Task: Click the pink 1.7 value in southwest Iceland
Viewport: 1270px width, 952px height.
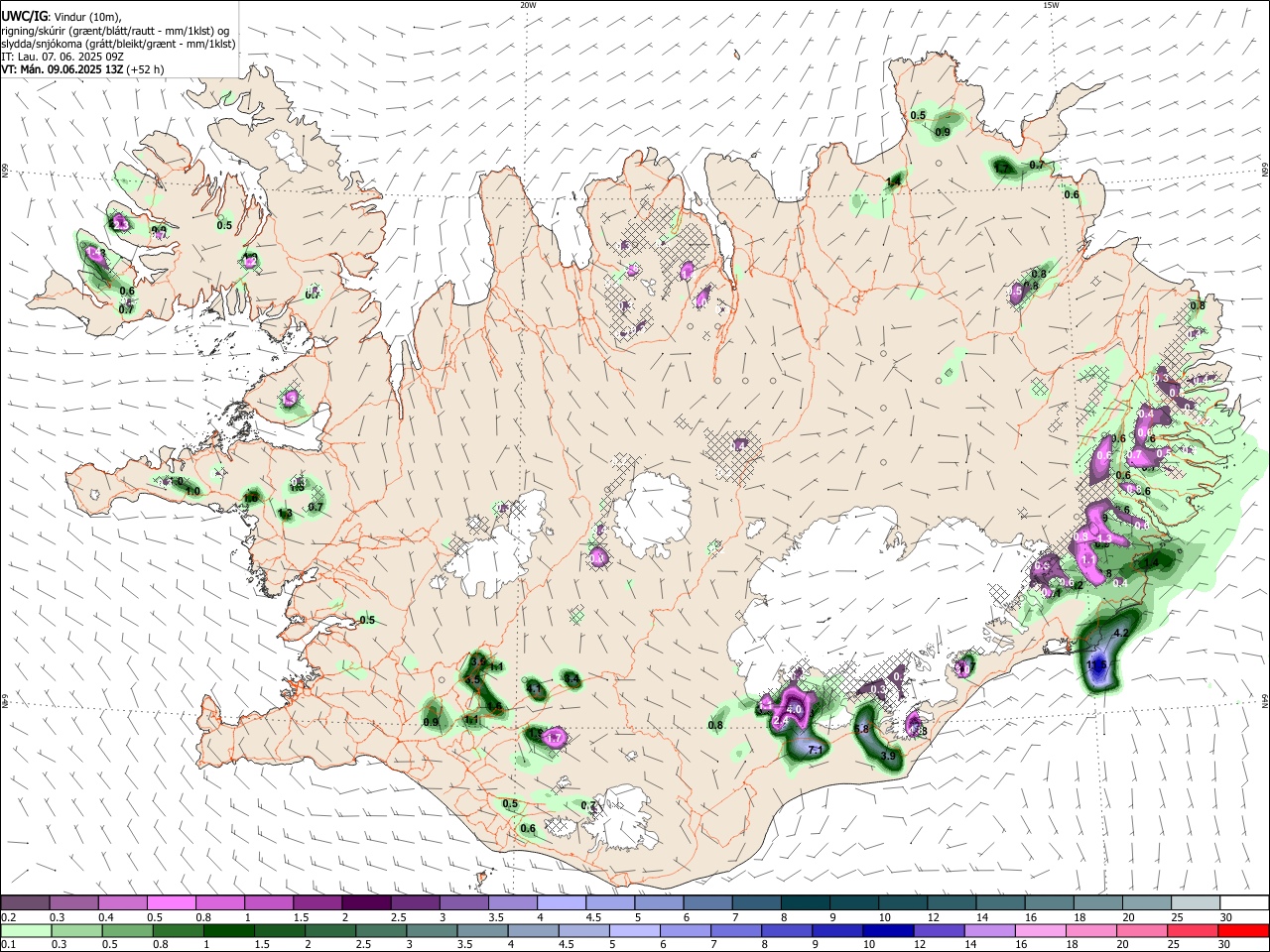Action: tap(555, 738)
